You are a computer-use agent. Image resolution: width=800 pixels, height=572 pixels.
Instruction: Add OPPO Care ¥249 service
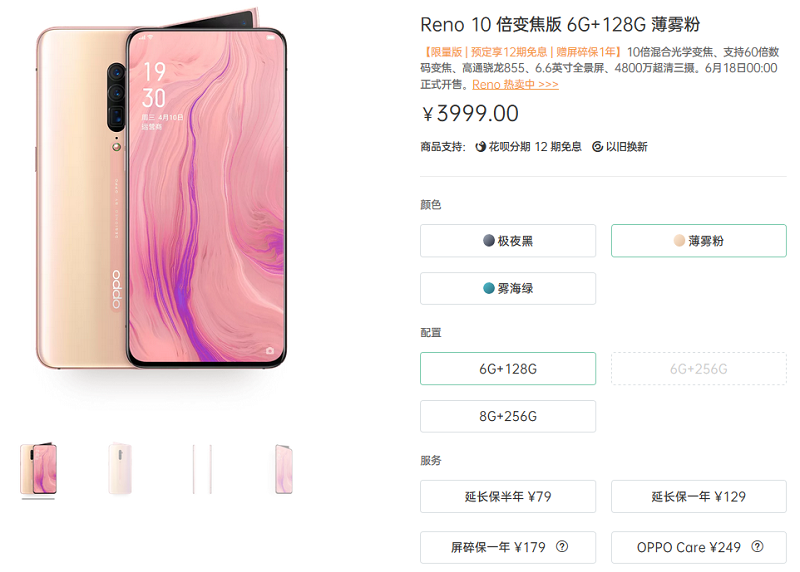click(698, 548)
